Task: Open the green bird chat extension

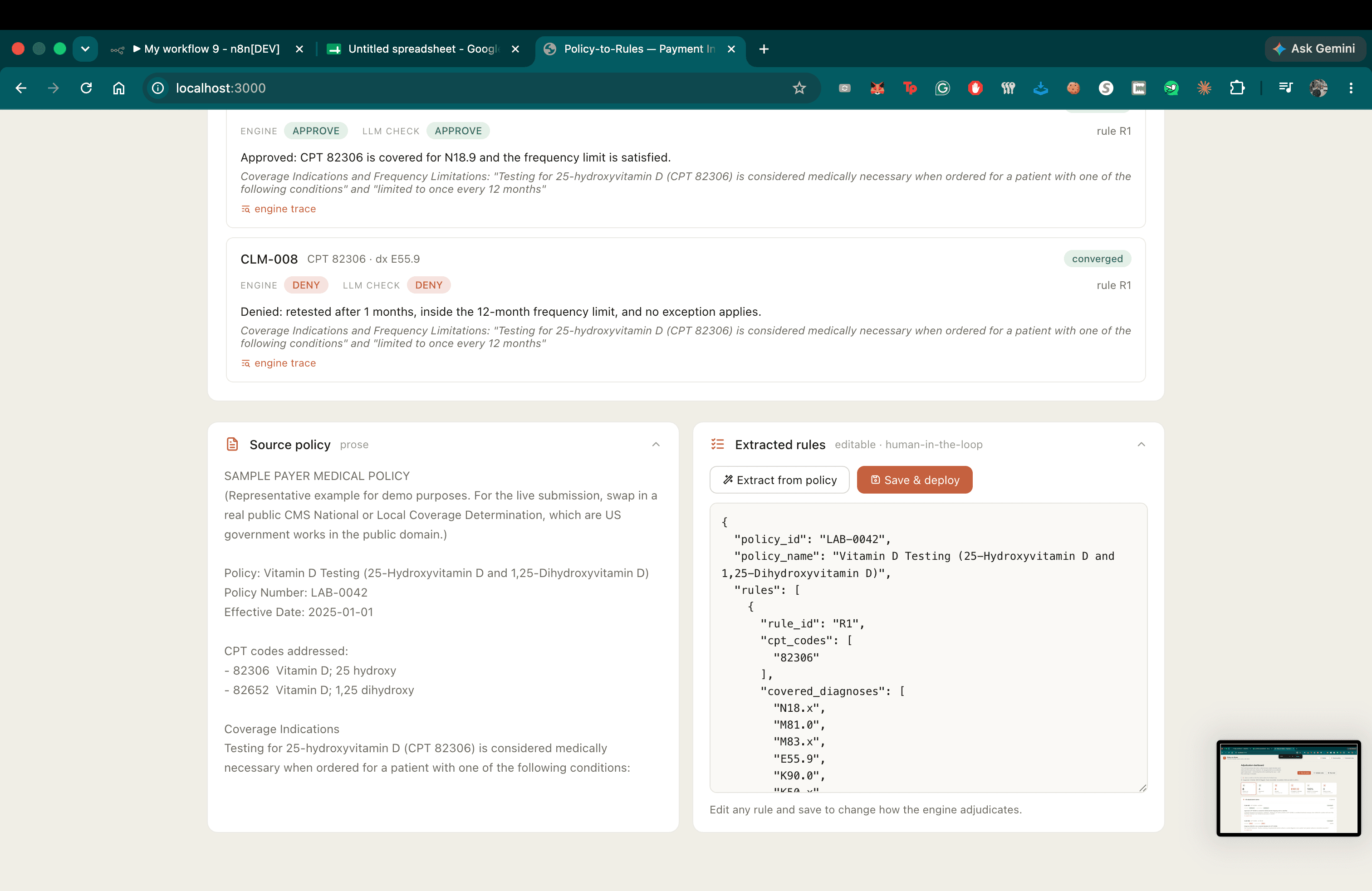Action: (1171, 88)
